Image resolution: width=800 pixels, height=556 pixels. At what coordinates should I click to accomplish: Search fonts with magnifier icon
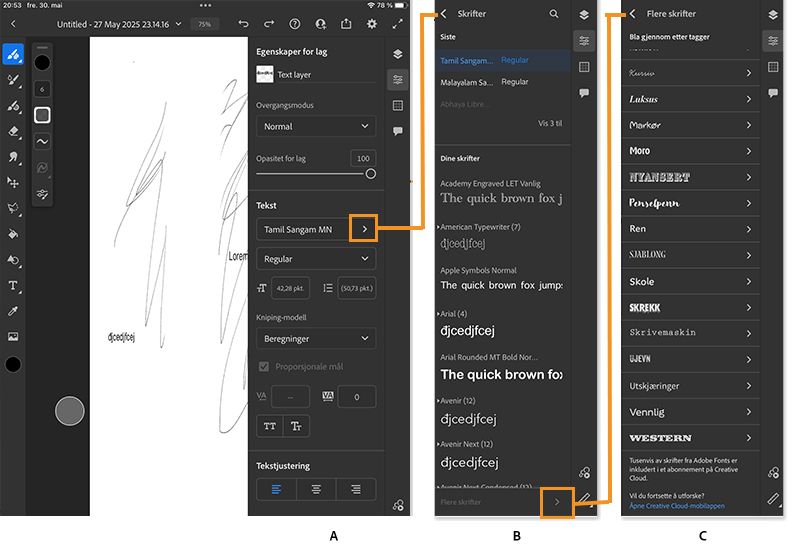[554, 14]
